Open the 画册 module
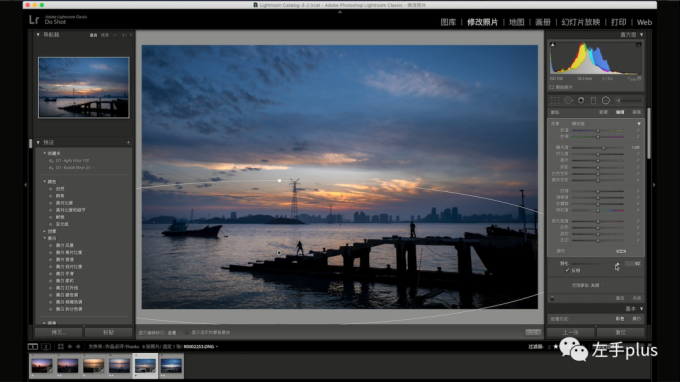 pos(543,22)
